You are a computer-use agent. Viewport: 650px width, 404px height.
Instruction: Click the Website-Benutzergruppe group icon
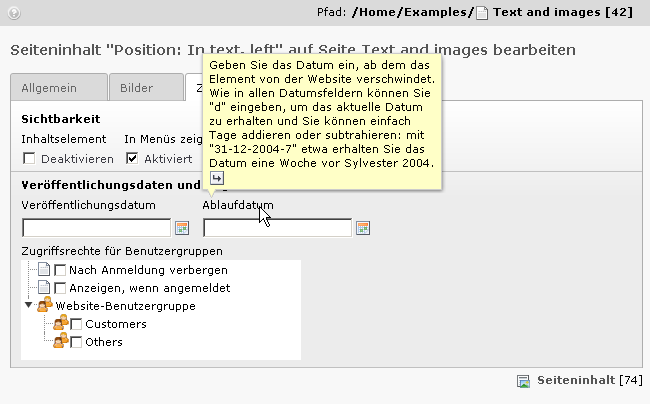[x=45, y=305]
